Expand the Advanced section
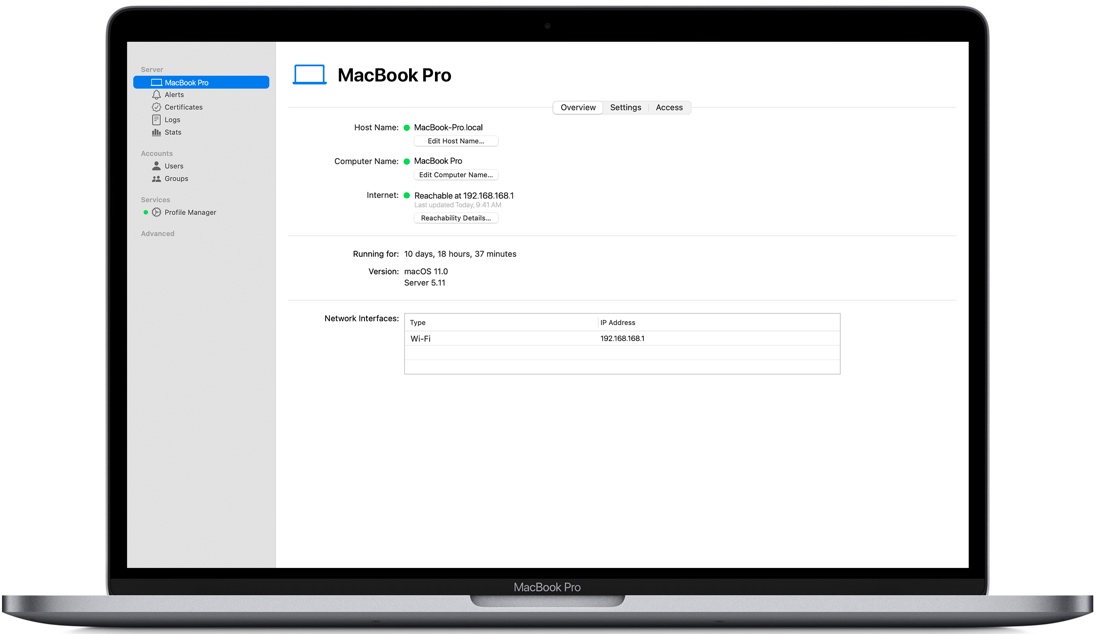This screenshot has width=1096, height=634. (x=158, y=233)
